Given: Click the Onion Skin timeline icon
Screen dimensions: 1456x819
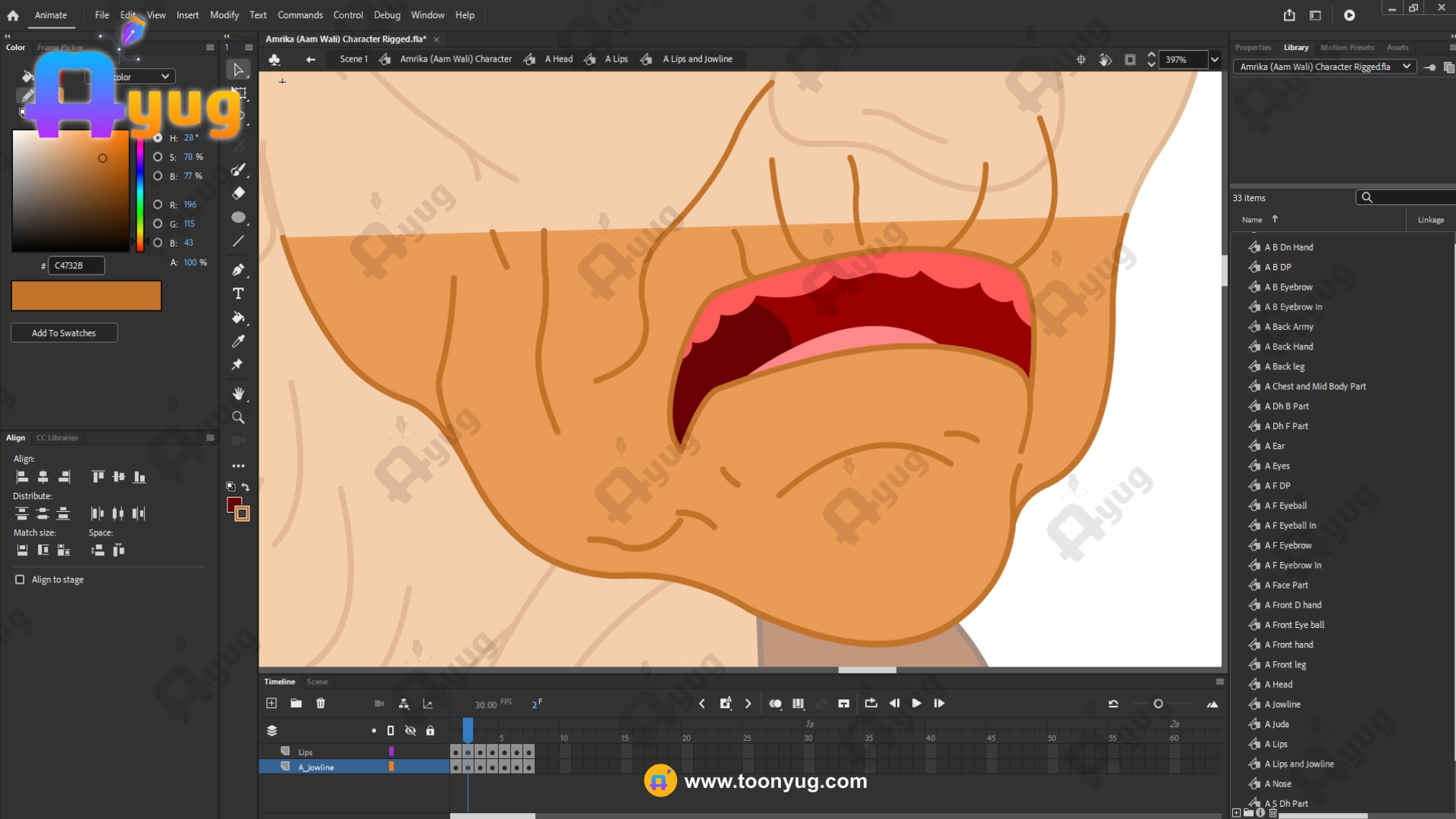Looking at the screenshot, I should [x=775, y=704].
